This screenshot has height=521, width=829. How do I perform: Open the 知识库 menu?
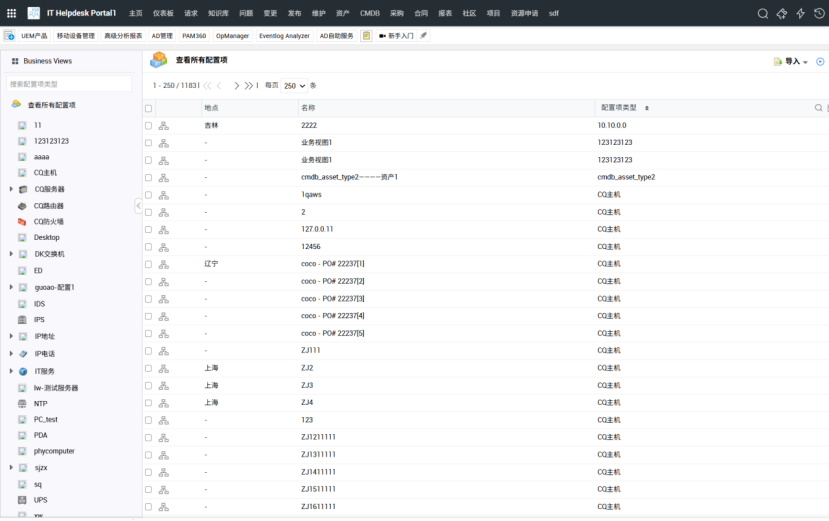point(218,14)
